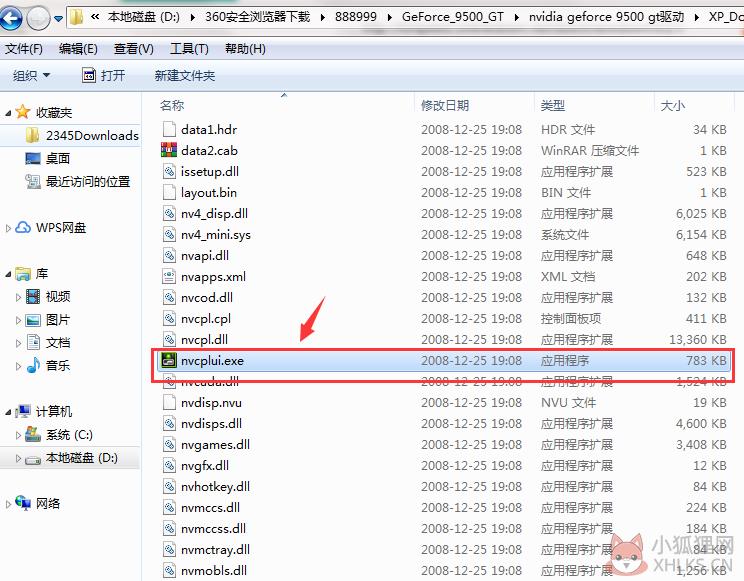
Task: Click the Local Disk (D:) drive icon in sidebar
Action: [33, 459]
